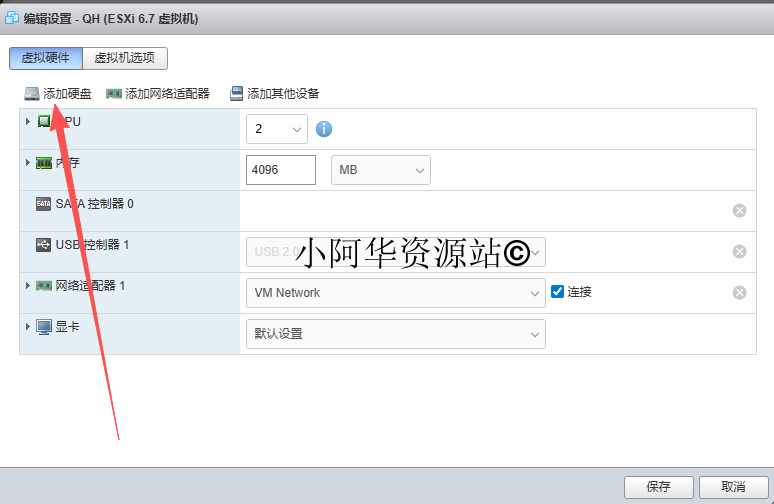Open the memory unit MB dropdown

click(x=381, y=170)
